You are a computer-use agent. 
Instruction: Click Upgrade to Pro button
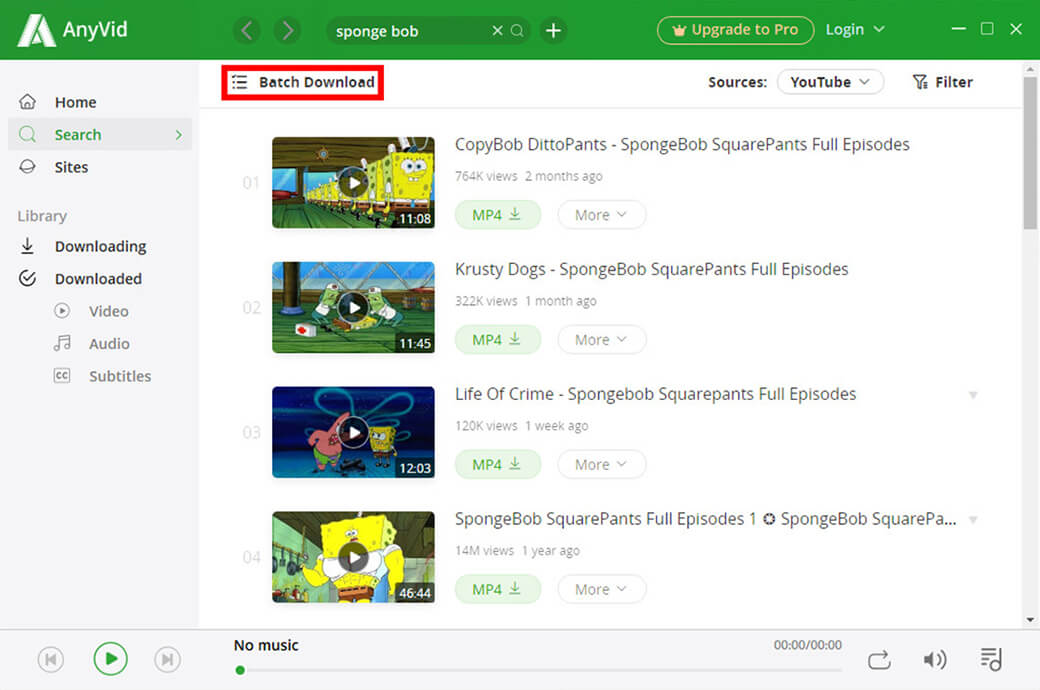click(x=735, y=30)
